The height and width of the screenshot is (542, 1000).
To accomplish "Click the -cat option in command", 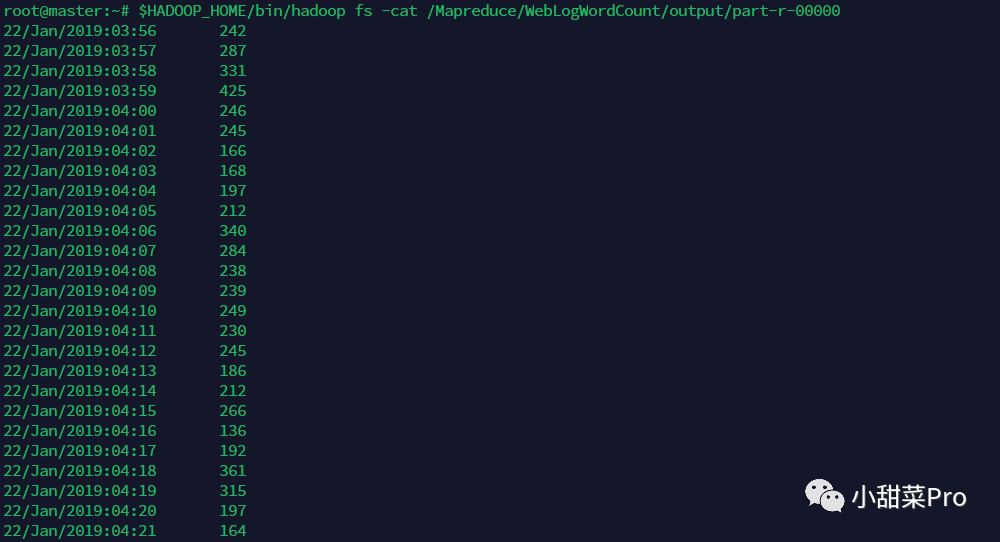I will pos(399,11).
